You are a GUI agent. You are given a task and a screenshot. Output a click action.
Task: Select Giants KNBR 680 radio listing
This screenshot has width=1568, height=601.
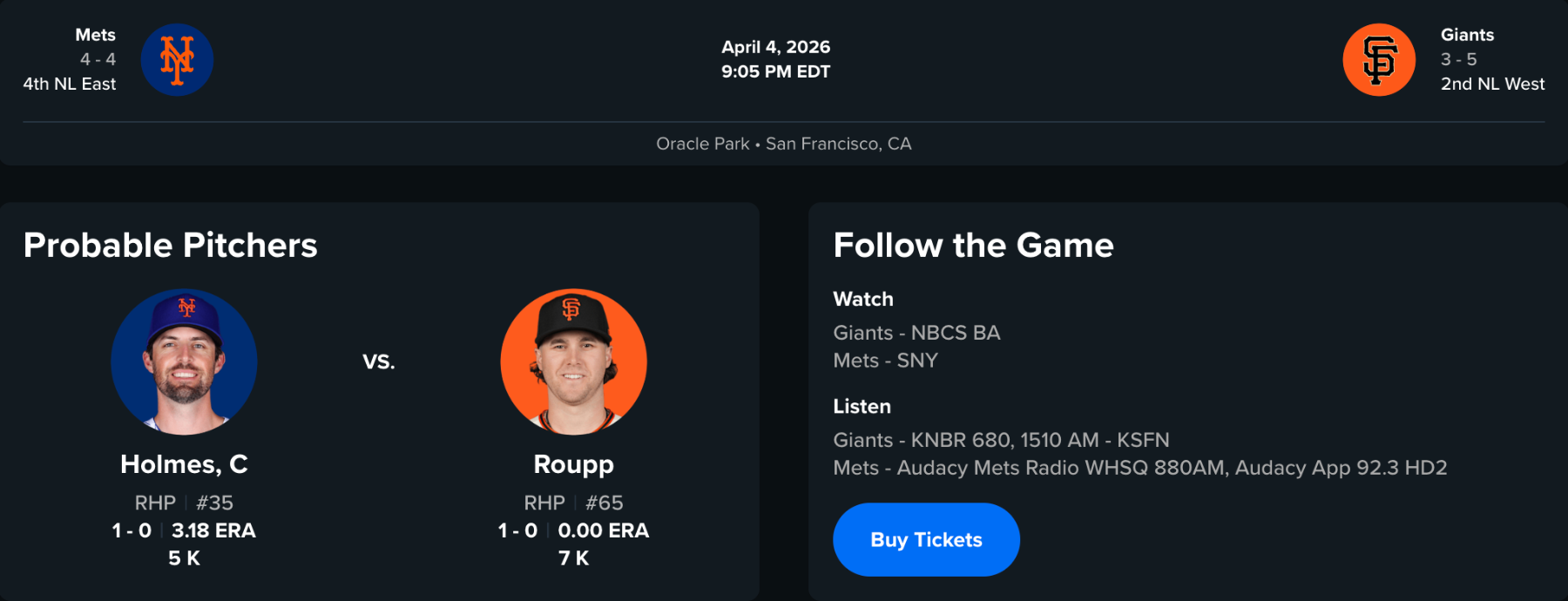pyautogui.click(x=1001, y=440)
